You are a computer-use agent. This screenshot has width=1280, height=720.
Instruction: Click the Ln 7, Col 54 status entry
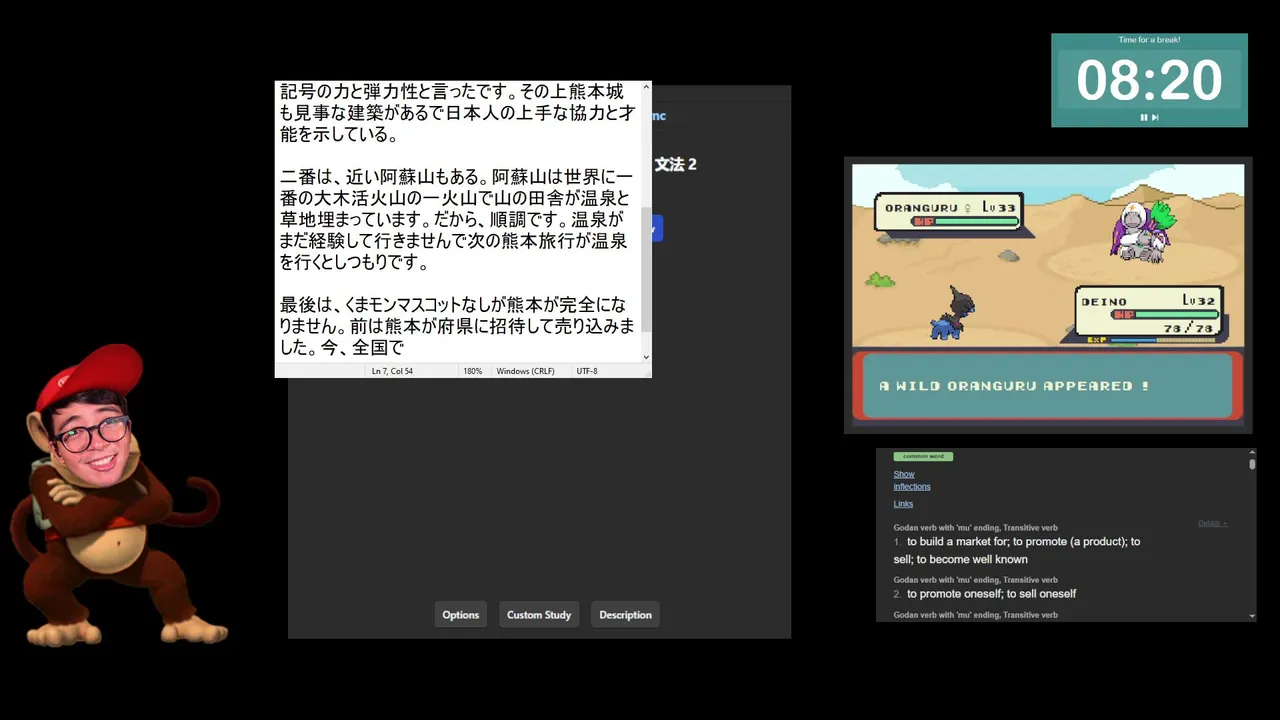tap(392, 371)
